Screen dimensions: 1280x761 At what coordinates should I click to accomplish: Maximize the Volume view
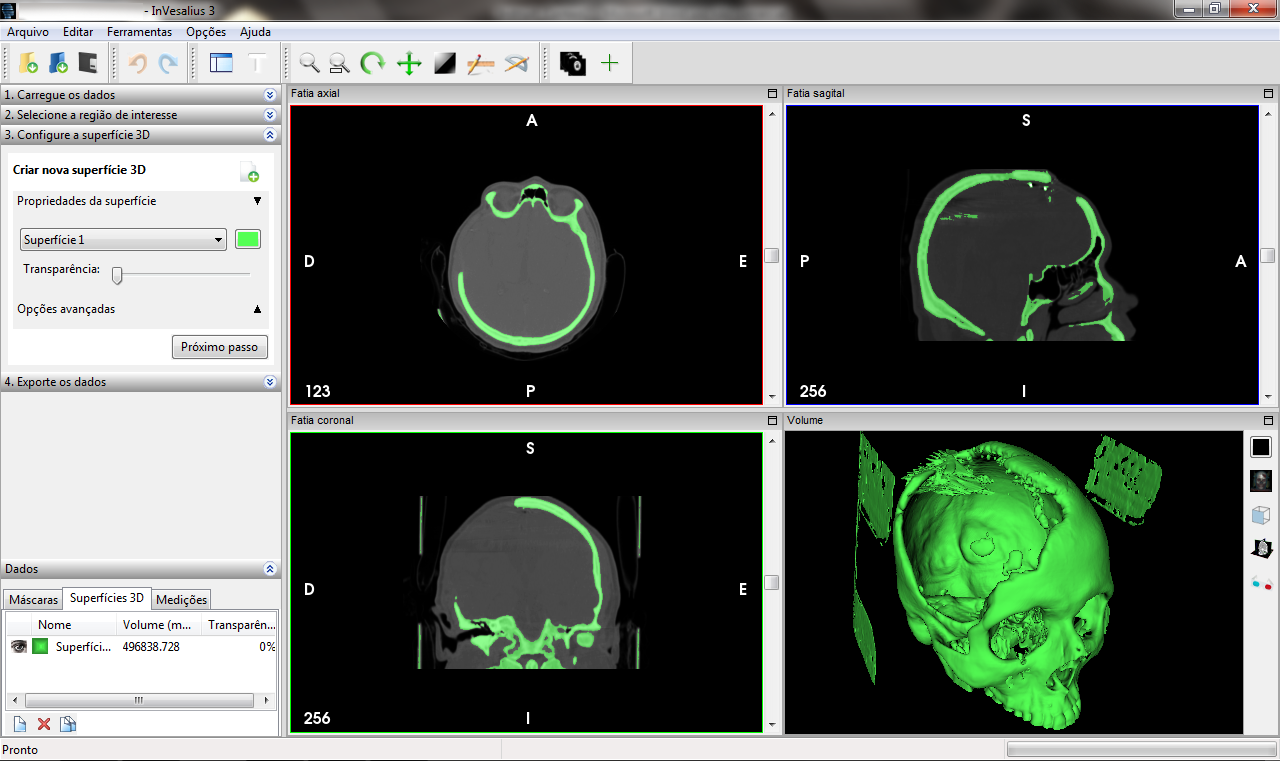click(1268, 420)
